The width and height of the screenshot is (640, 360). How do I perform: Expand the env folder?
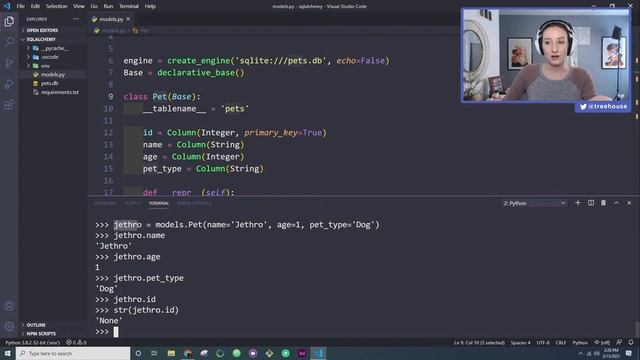pyautogui.click(x=53, y=66)
